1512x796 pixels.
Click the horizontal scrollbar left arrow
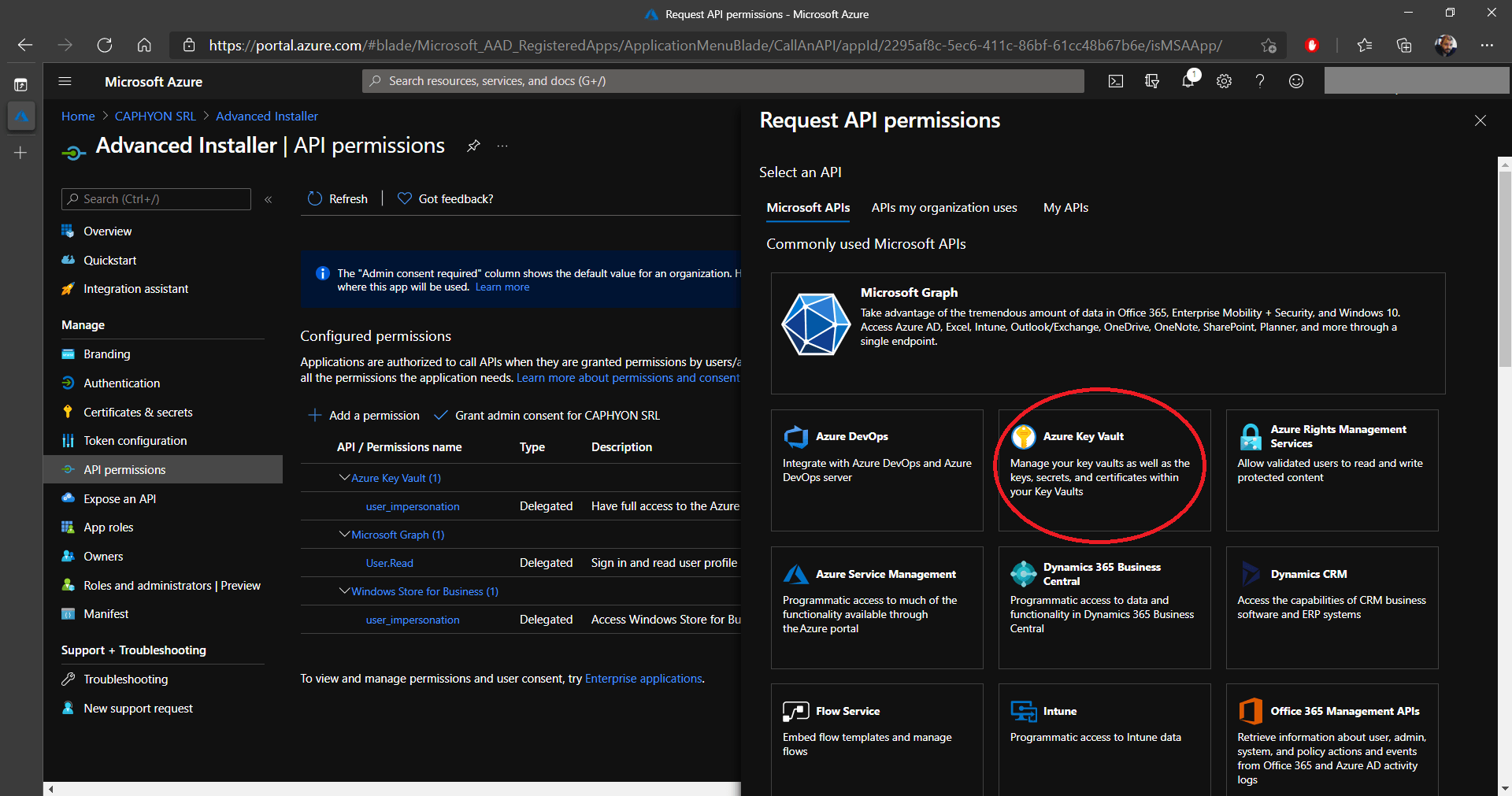click(x=51, y=789)
